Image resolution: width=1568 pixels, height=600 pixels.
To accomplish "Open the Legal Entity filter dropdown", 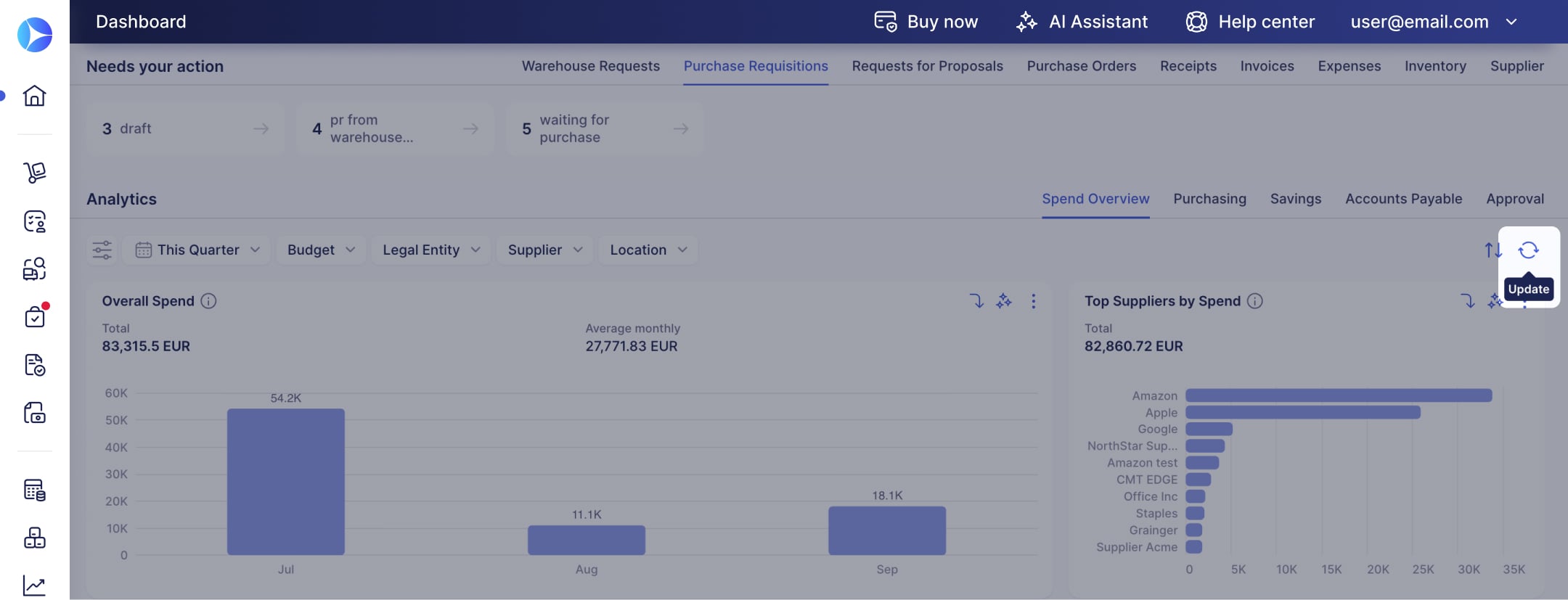I will pos(431,250).
